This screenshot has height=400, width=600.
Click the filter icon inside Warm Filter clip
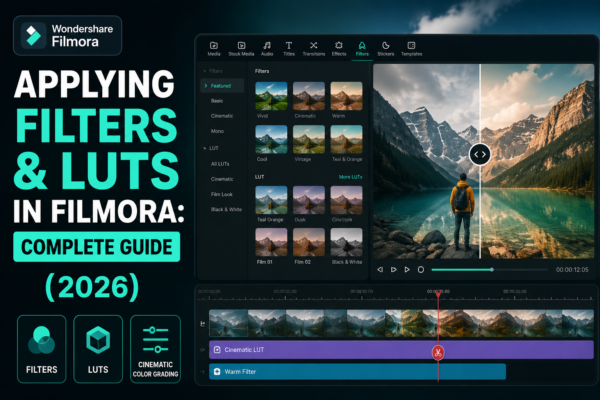(x=217, y=371)
